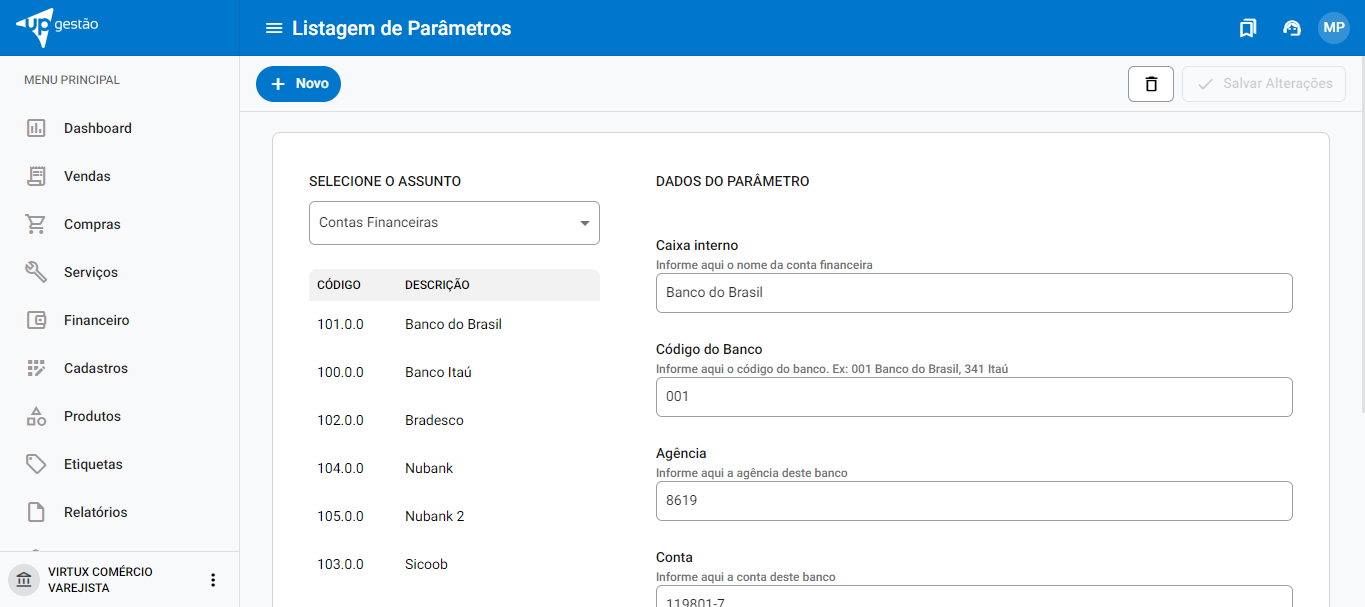
Task: Open Dashboard from main menu
Action: [97, 128]
